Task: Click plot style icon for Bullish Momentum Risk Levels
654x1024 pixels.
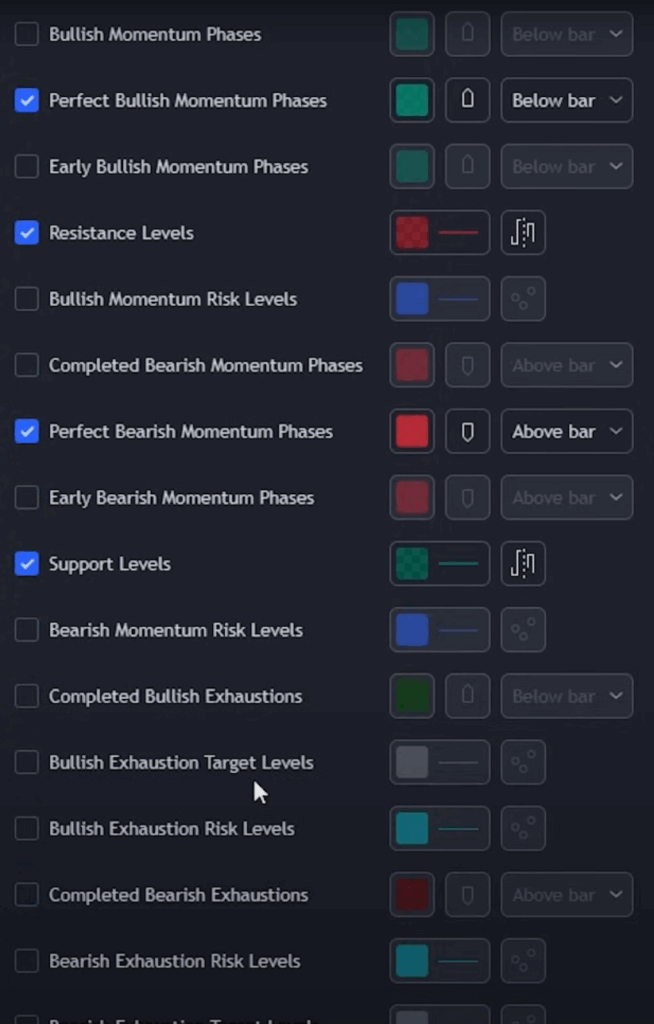Action: pos(523,299)
